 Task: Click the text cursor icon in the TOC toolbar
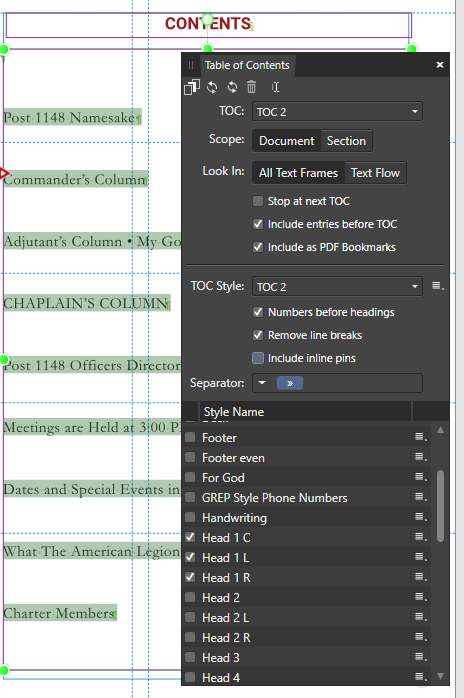[276, 87]
